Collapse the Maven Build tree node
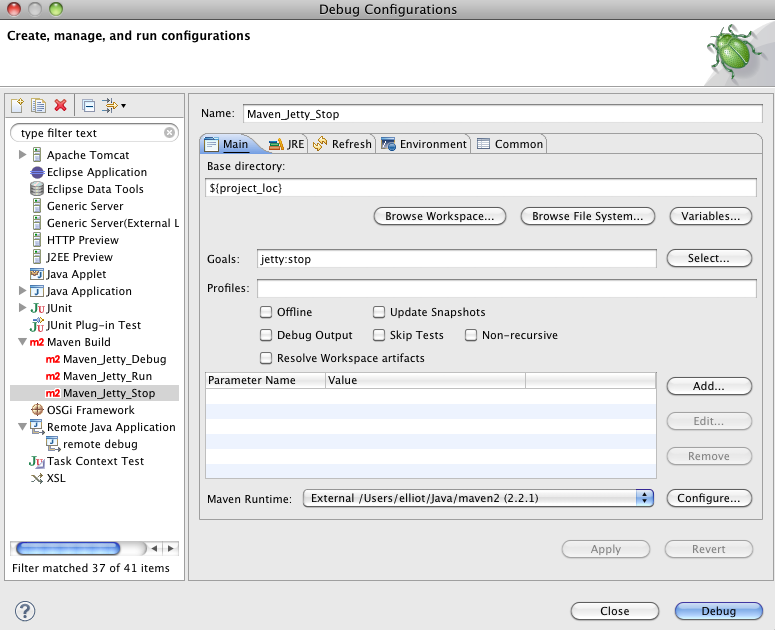 pyautogui.click(x=22, y=342)
